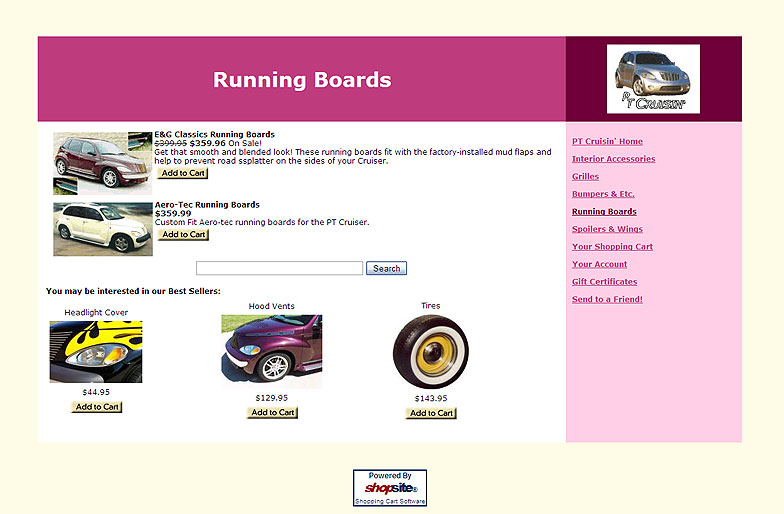Open the Hood Vents product image

click(x=271, y=351)
